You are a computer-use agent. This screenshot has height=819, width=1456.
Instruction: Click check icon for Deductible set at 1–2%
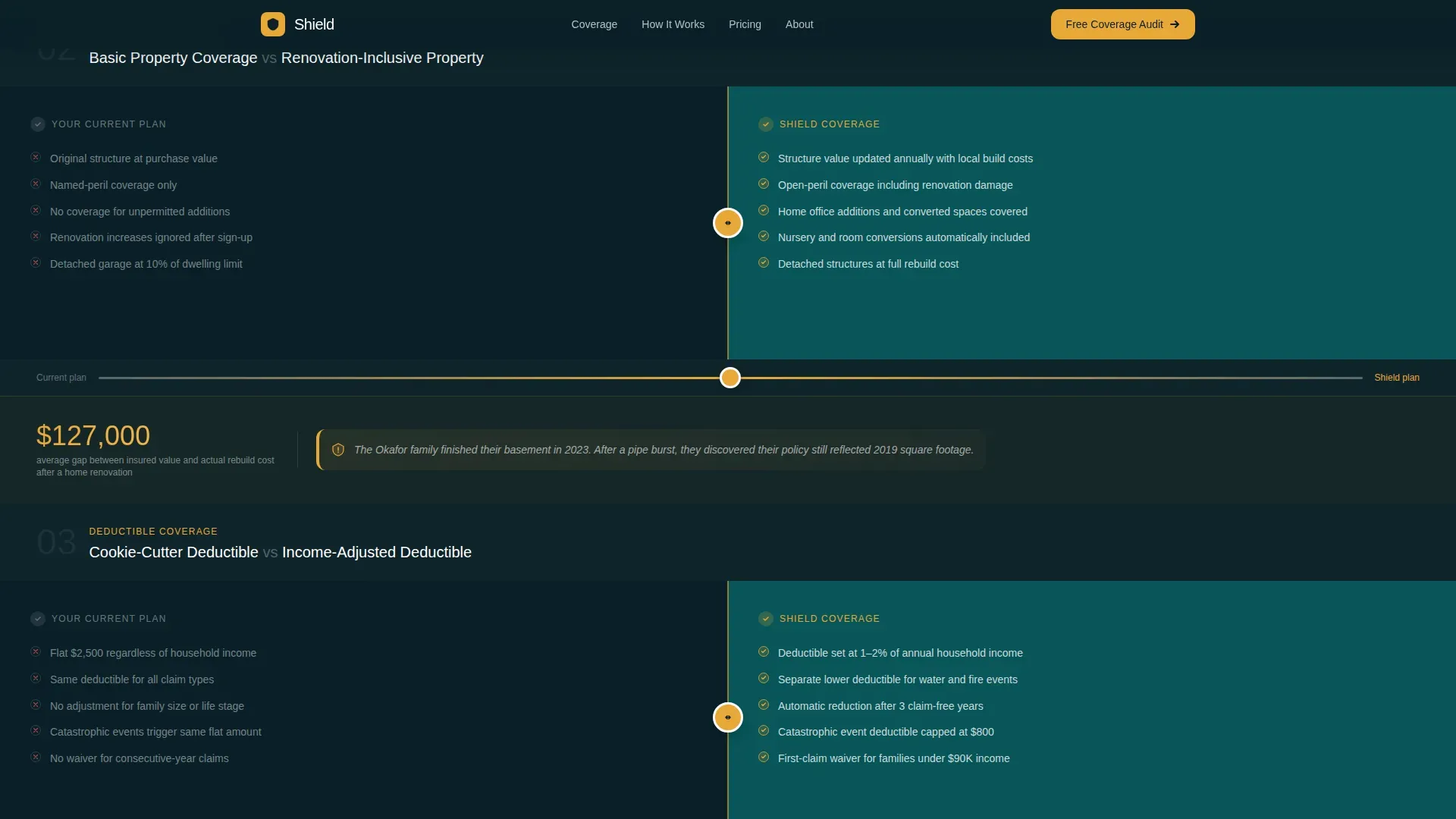click(x=764, y=652)
